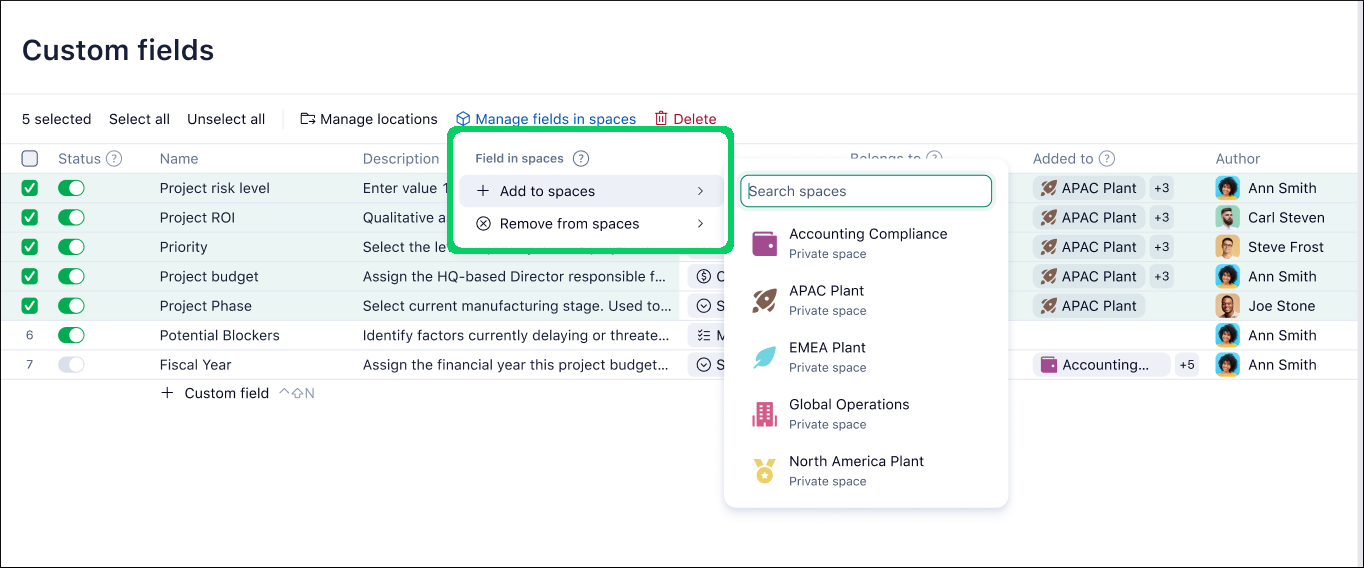Click Accounting tag in Fiscal Year row
The image size is (1364, 568).
coord(1100,365)
